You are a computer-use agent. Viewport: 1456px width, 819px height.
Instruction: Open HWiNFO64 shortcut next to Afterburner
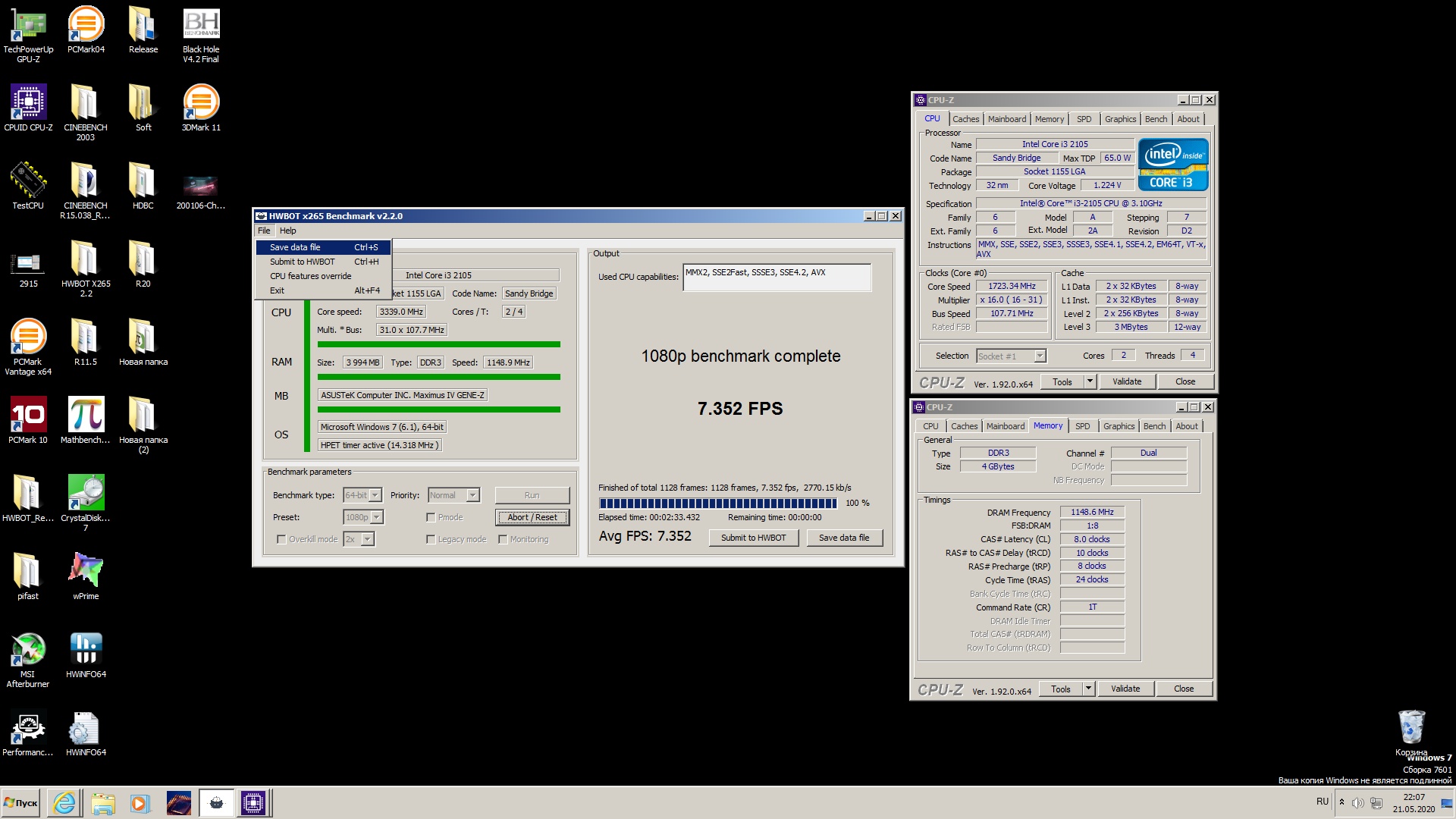pyautogui.click(x=86, y=654)
